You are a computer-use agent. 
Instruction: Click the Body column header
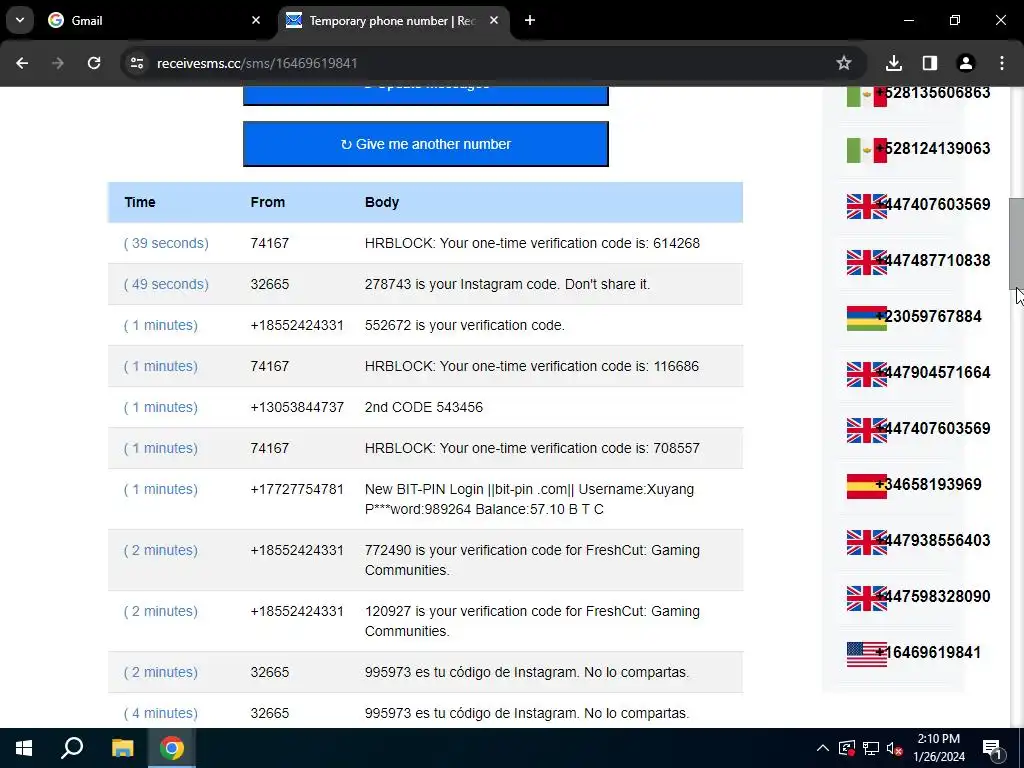[x=381, y=202]
